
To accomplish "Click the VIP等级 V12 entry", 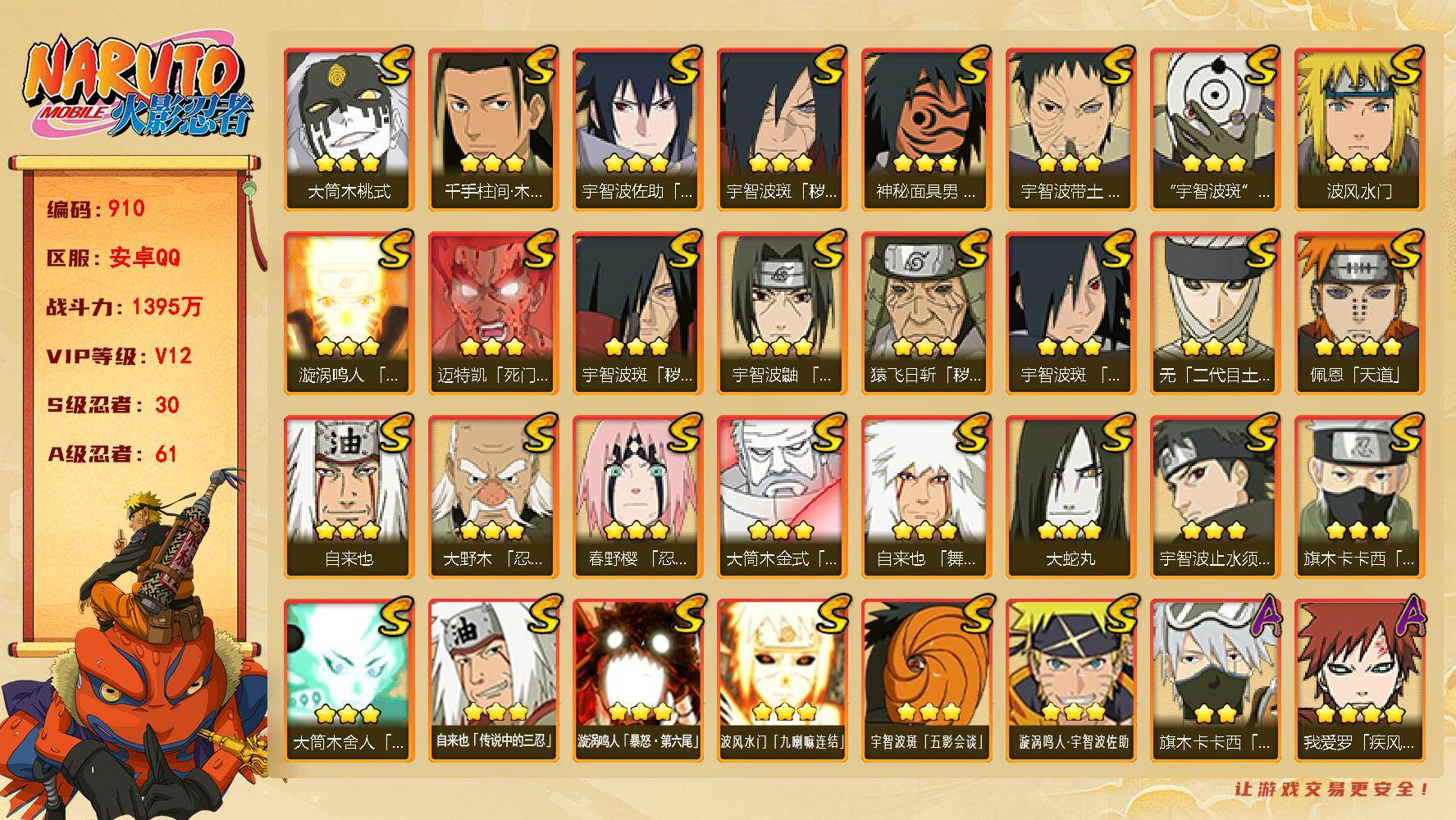I will [x=120, y=356].
